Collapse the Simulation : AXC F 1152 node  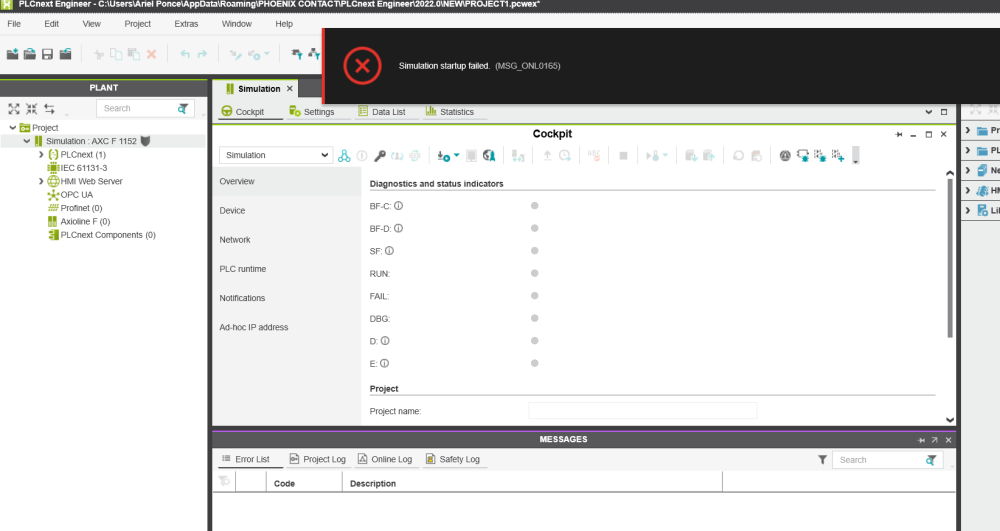tap(27, 141)
